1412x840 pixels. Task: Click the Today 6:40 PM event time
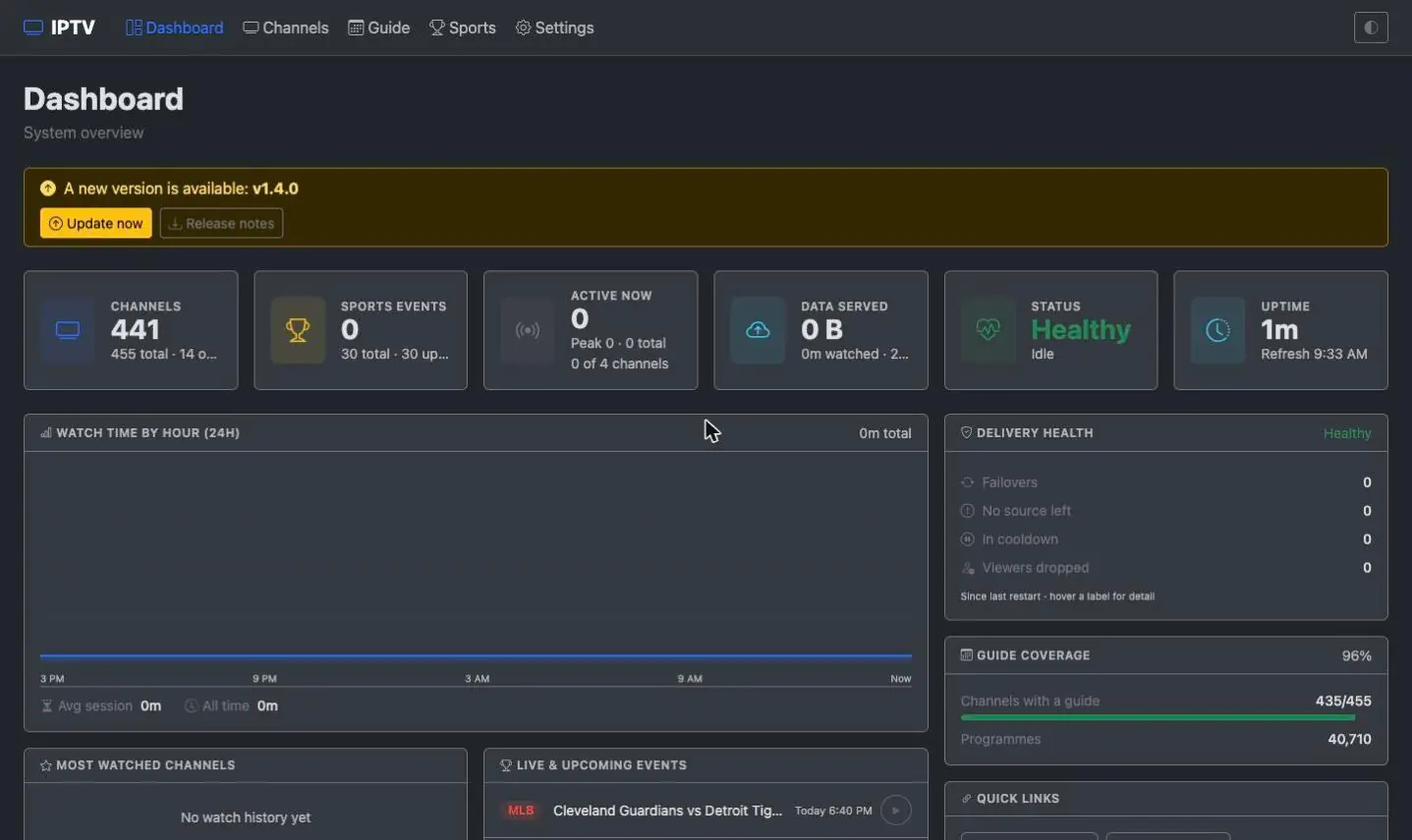(x=833, y=811)
